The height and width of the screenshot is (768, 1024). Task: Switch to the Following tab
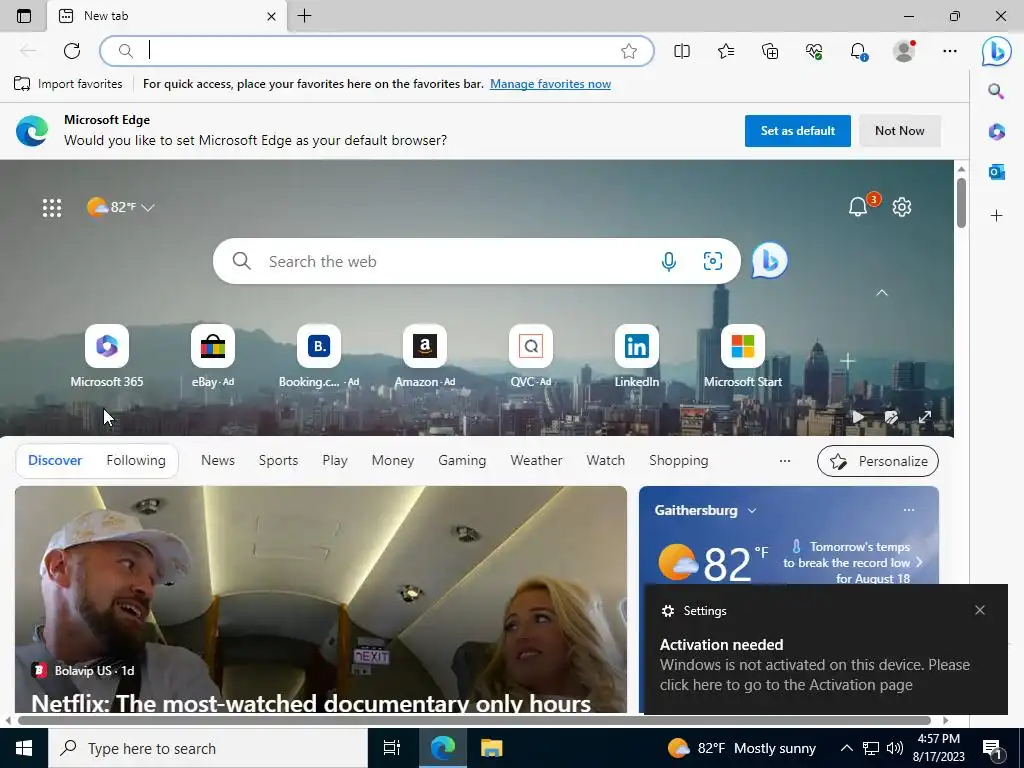(x=136, y=460)
